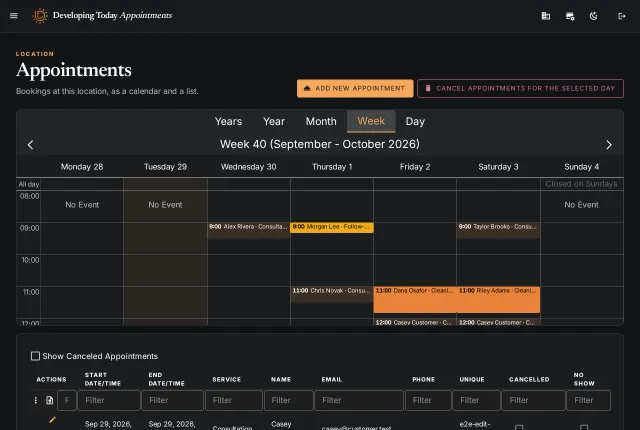Focus the Cancelled filter field
Screen dimensions: 640x430
point(533,400)
